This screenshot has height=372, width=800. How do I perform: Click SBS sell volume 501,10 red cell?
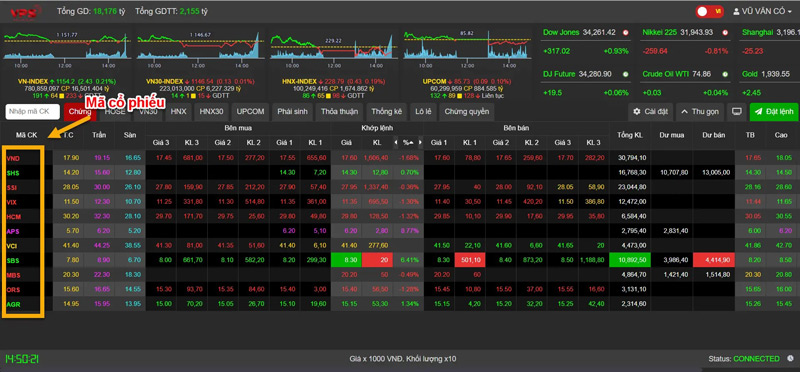470,261
